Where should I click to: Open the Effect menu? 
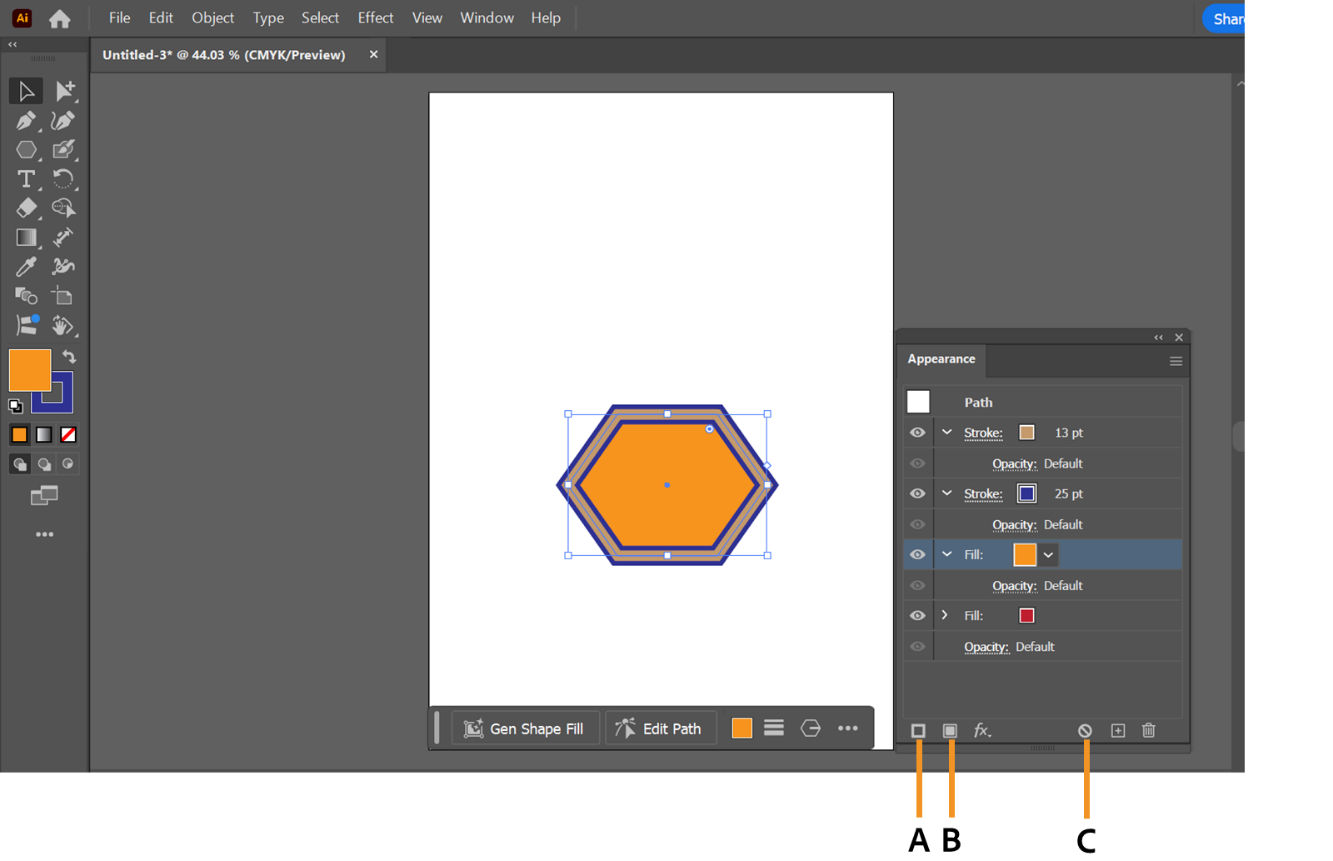point(375,17)
